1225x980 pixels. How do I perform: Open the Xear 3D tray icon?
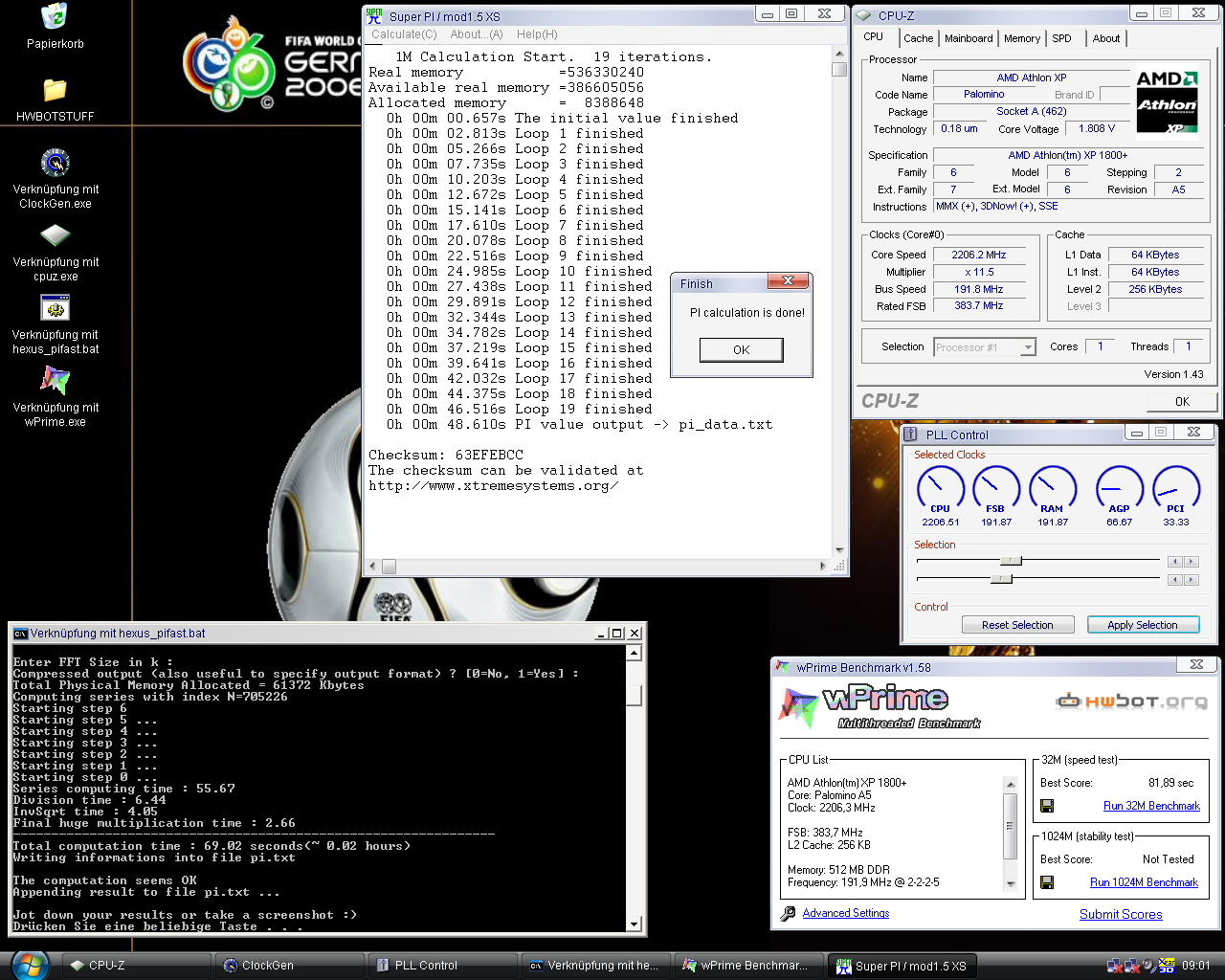[1167, 966]
